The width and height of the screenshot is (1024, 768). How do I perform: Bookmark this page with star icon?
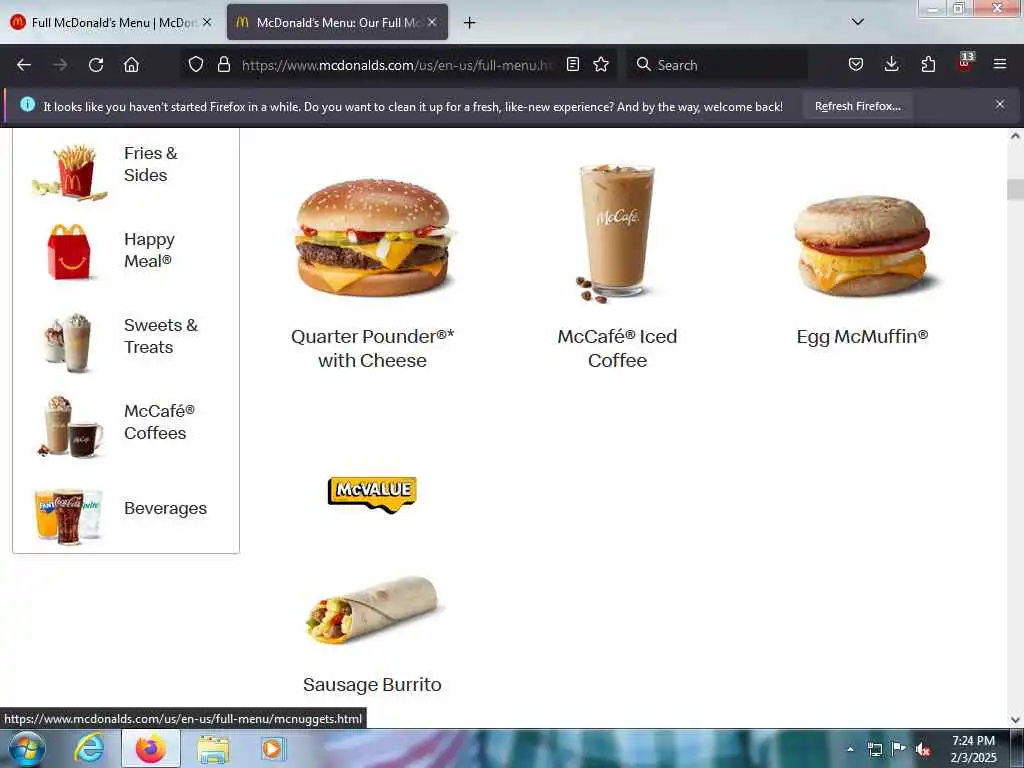pyautogui.click(x=601, y=65)
